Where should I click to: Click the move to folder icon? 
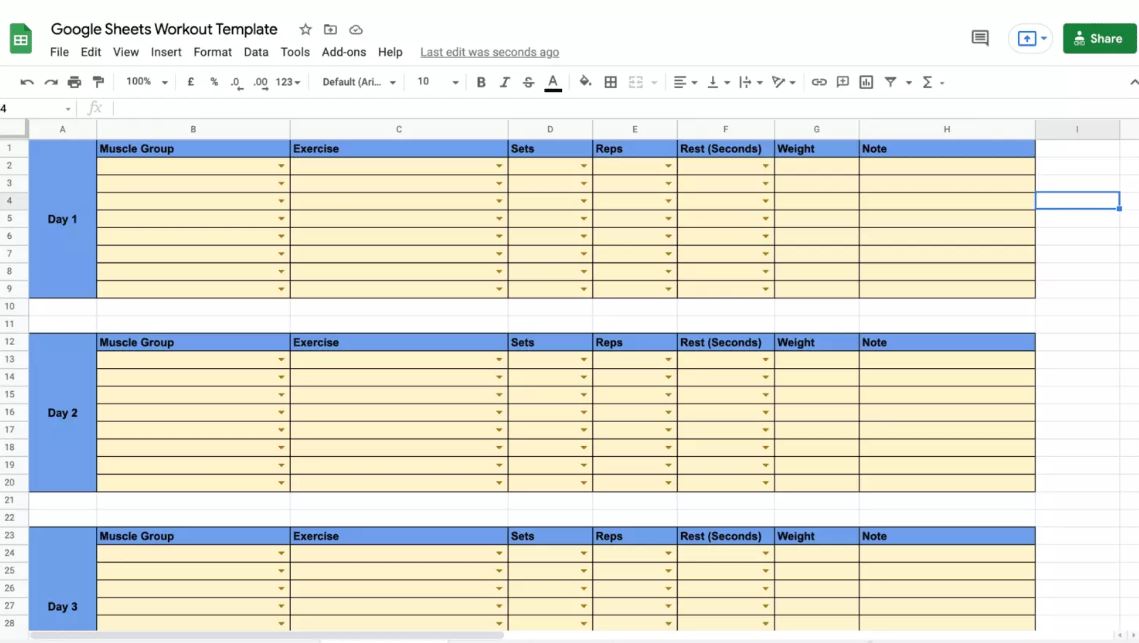tap(330, 30)
